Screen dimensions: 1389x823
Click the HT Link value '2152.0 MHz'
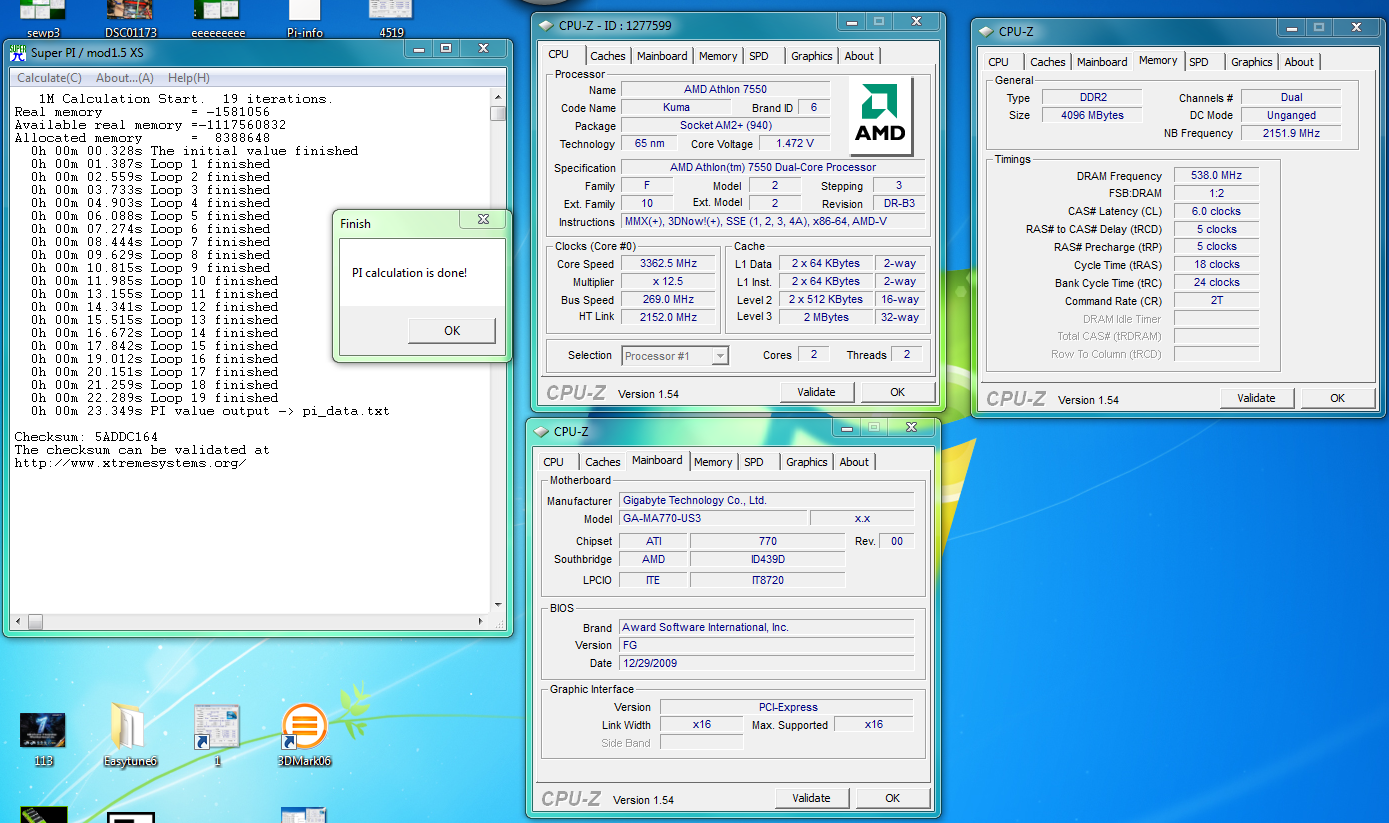click(x=668, y=317)
